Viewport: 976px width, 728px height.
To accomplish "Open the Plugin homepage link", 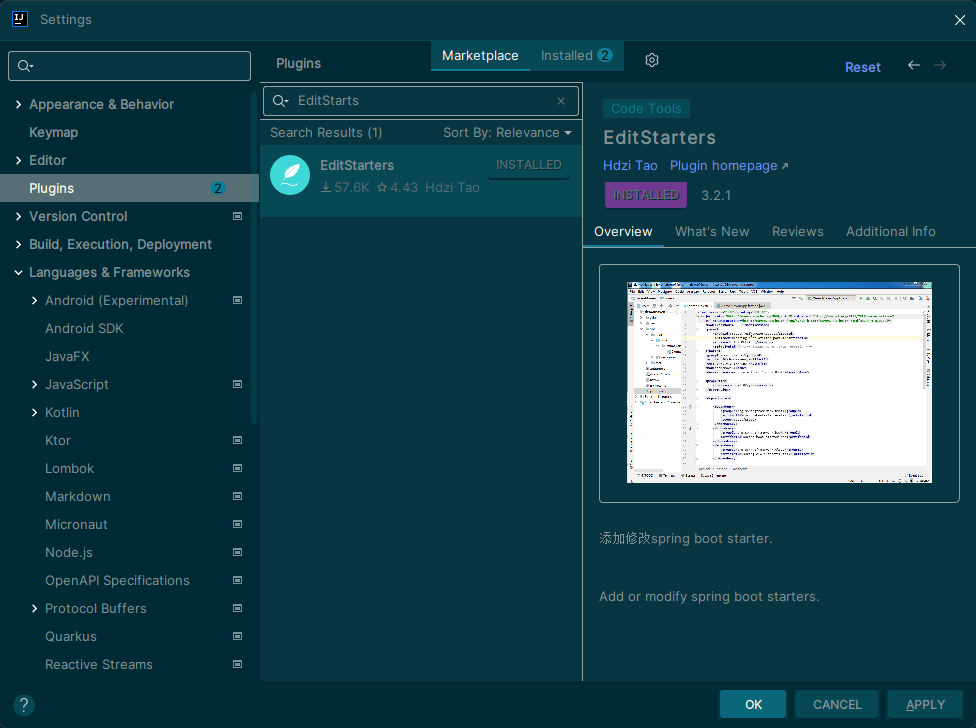I will pyautogui.click(x=729, y=166).
